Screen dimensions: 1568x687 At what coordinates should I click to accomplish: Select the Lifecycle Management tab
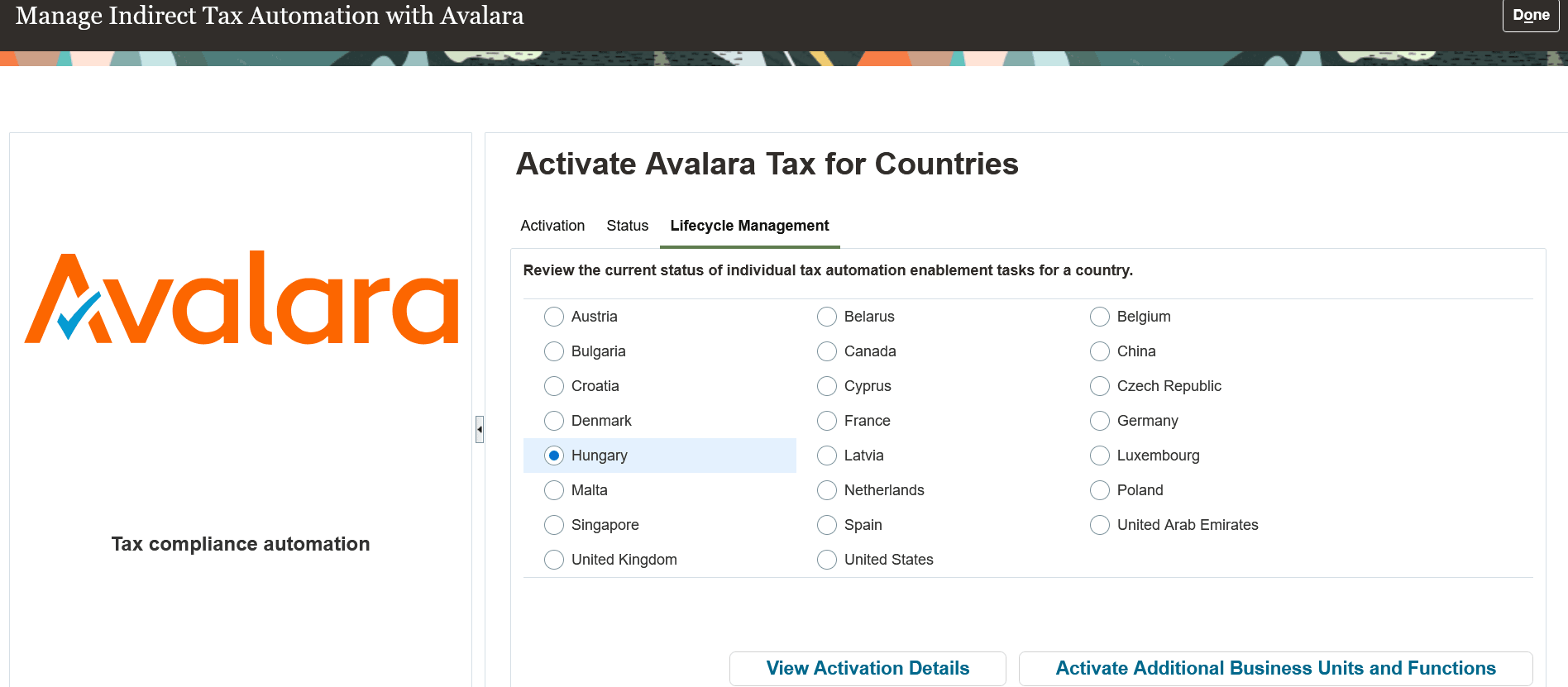749,226
